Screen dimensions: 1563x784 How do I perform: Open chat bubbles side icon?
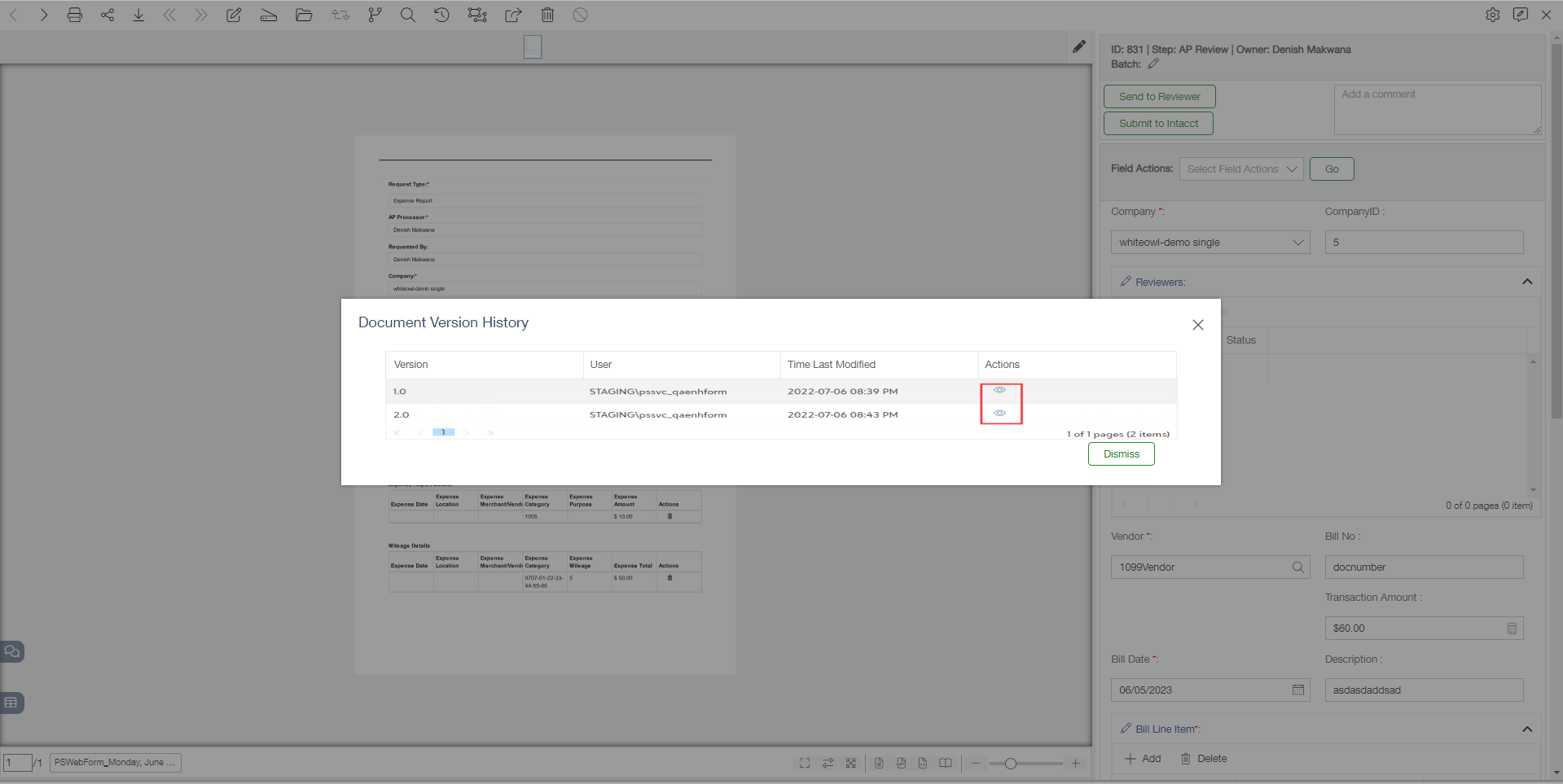tap(12, 651)
